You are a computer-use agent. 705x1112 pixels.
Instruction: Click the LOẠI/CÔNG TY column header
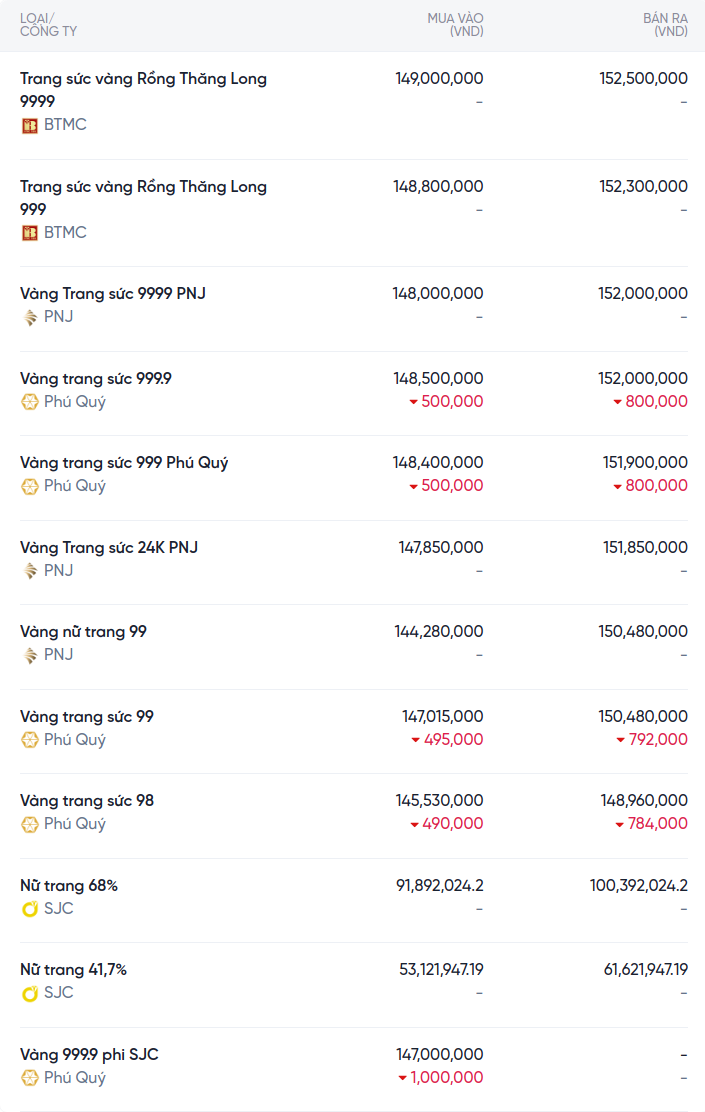[x=48, y=25]
